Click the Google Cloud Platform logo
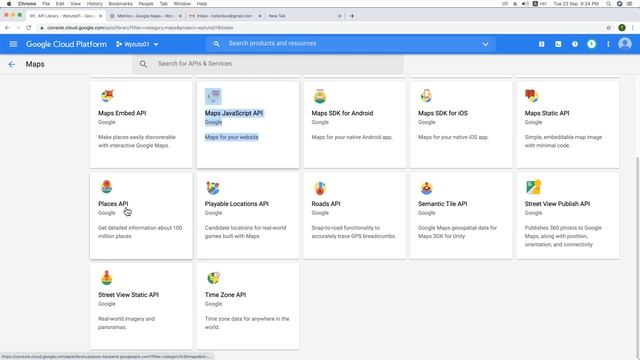Image resolution: width=640 pixels, height=360 pixels. [x=66, y=44]
